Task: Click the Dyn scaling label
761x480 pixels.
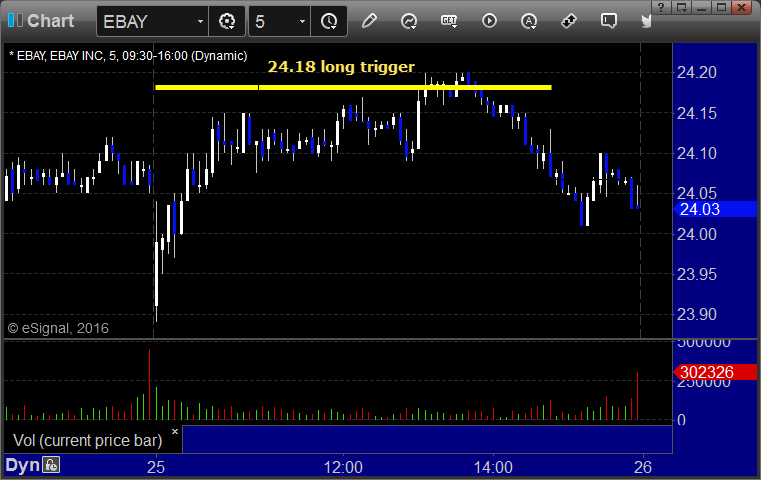Action: [22, 465]
